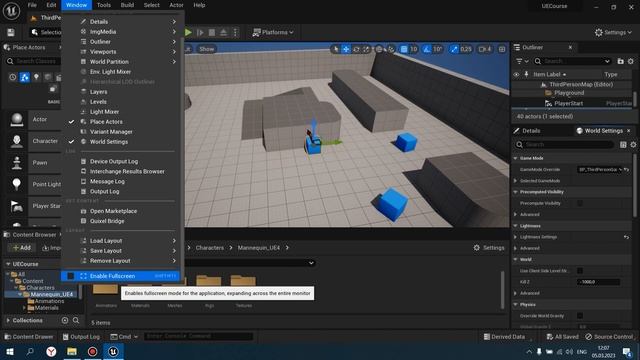640x360 pixels.
Task: Click Windows Start button on taskbar
Action: point(10,351)
